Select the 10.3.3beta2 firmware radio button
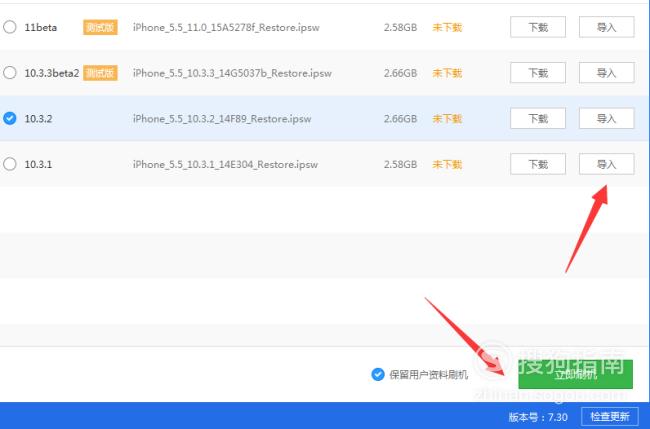Screen dimensions: 650x429 tap(10, 73)
